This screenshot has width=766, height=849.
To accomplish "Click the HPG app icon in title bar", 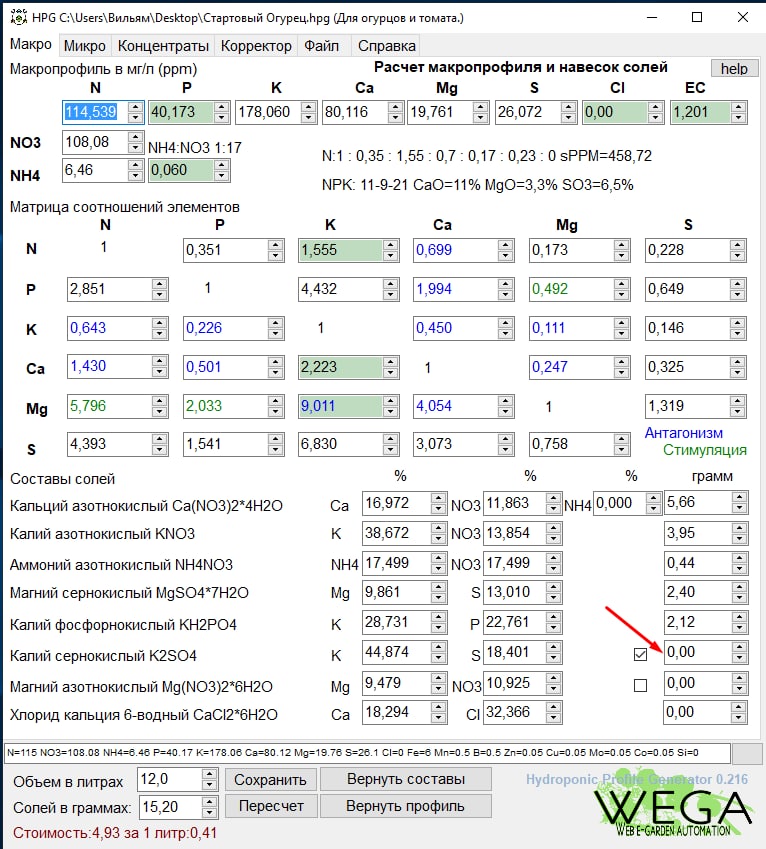I will pyautogui.click(x=18, y=17).
